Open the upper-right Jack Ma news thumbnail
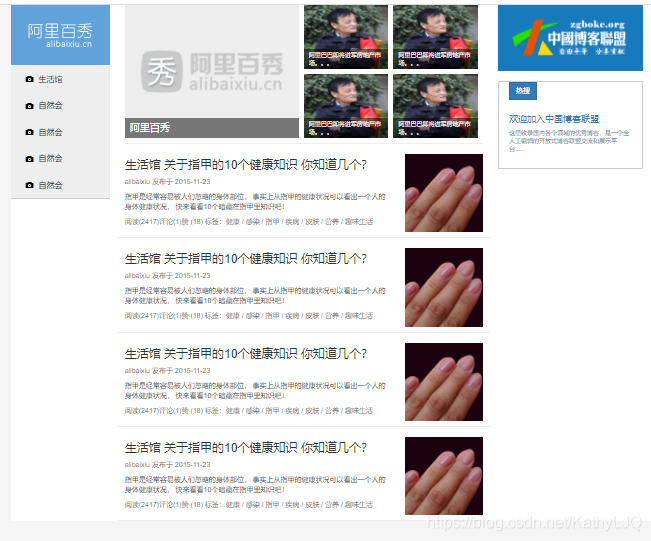This screenshot has height=541, width=651. pyautogui.click(x=436, y=37)
